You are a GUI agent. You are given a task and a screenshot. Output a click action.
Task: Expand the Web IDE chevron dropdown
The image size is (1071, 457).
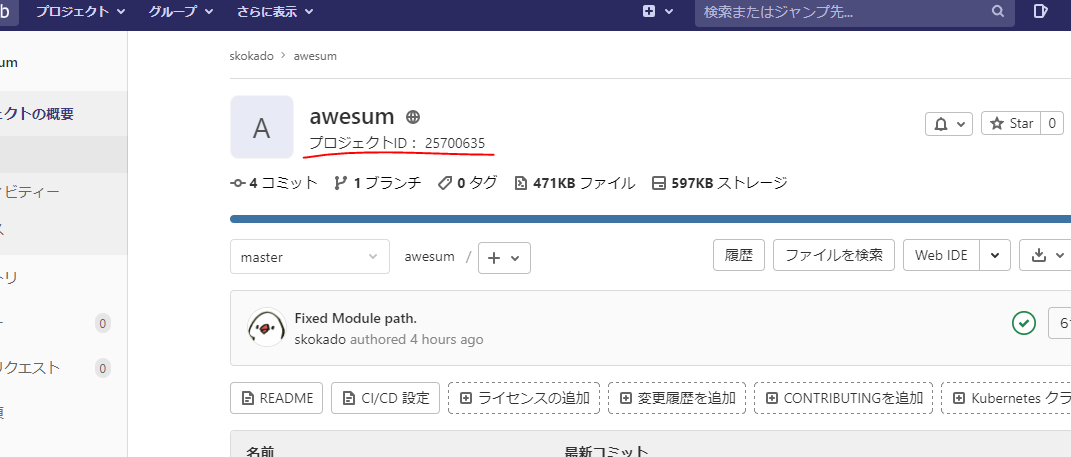coord(995,255)
